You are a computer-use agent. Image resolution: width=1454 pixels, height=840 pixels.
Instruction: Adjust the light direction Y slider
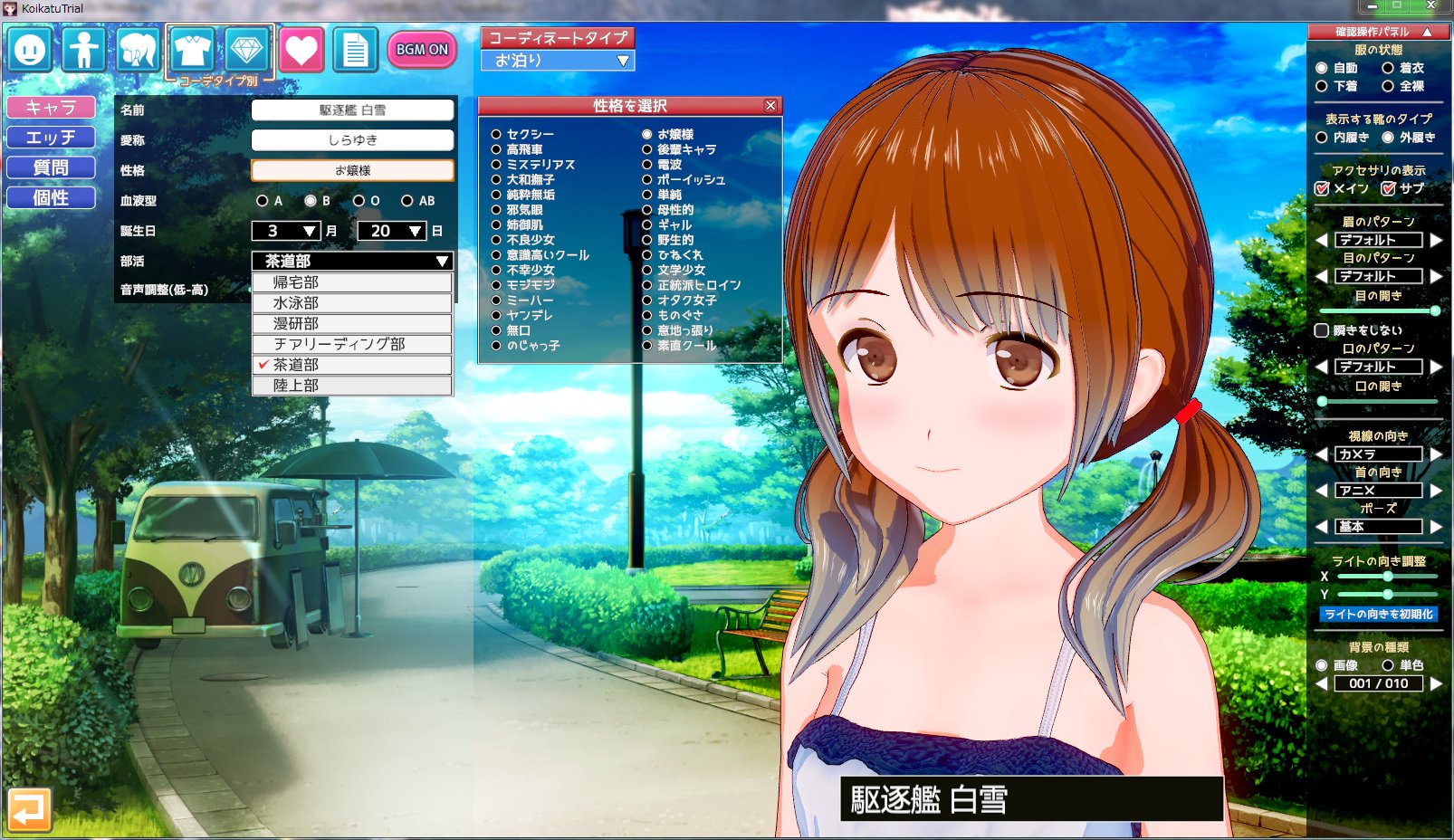pos(1387,595)
